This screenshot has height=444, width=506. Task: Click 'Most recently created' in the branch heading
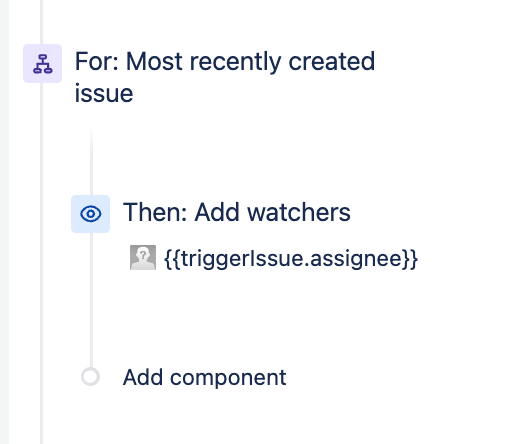click(x=250, y=62)
